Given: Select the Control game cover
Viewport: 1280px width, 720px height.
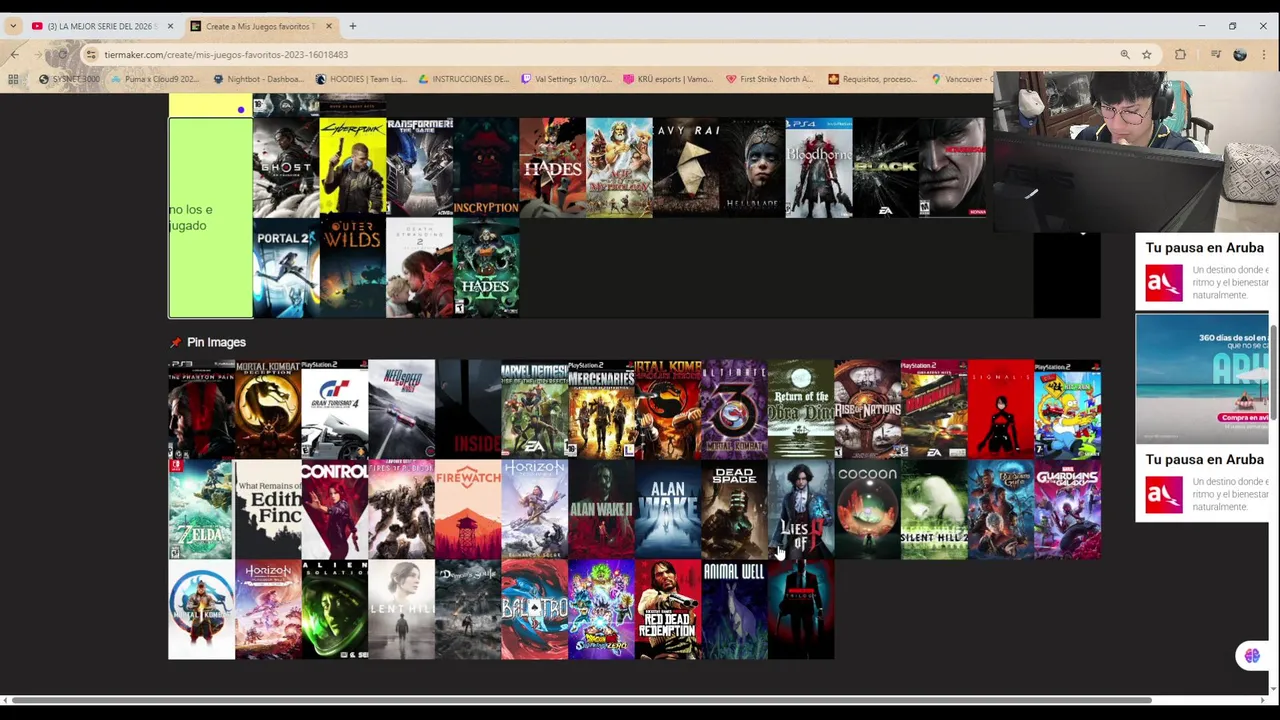Looking at the screenshot, I should point(335,509).
